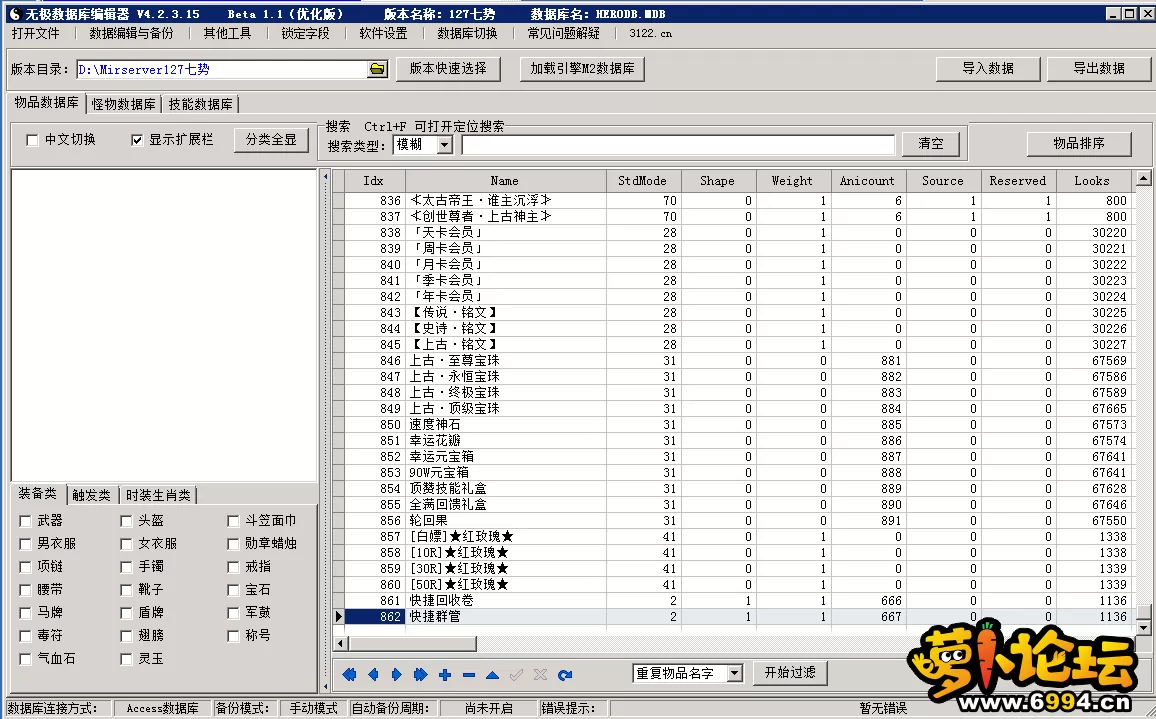Switch to the 时装生肖类 tab
This screenshot has height=719, width=1156.
pyautogui.click(x=158, y=495)
